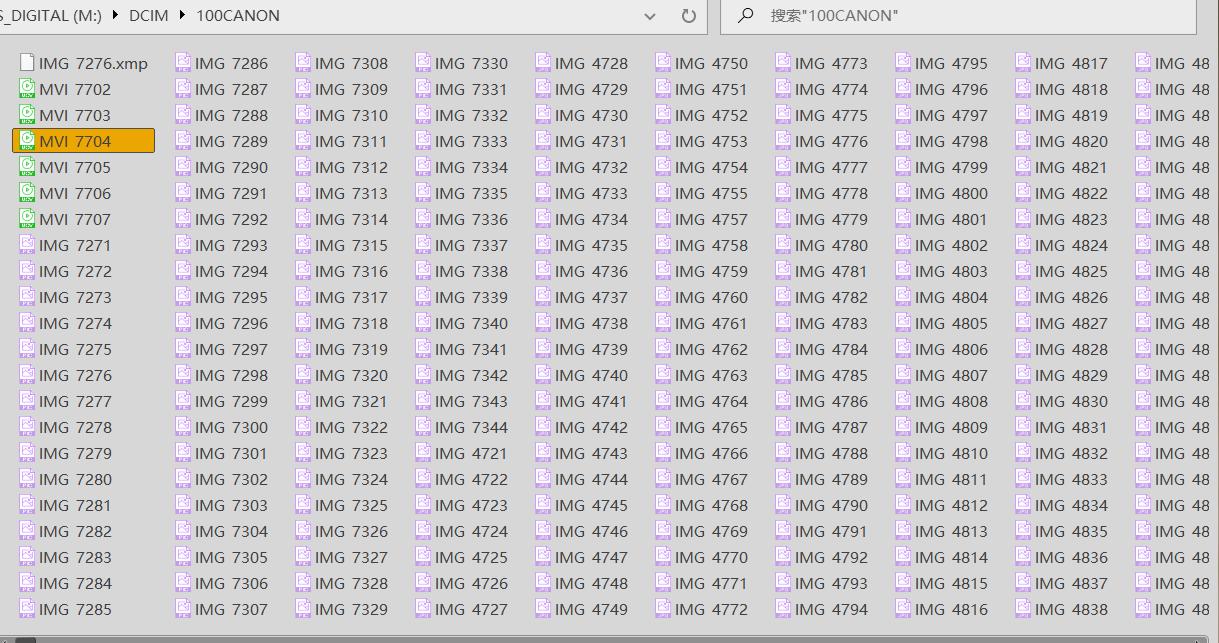Screen dimensions: 1219x643
Task: Select file name IMG 7300
Action: tap(232, 427)
